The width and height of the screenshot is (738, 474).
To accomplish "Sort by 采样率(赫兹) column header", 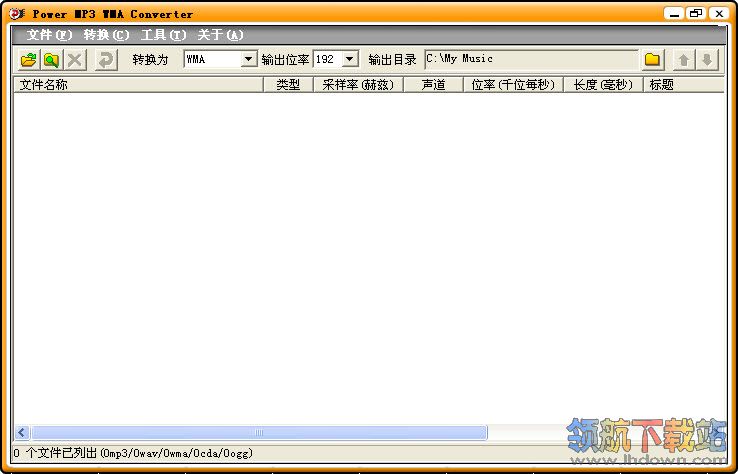I will (x=358, y=85).
